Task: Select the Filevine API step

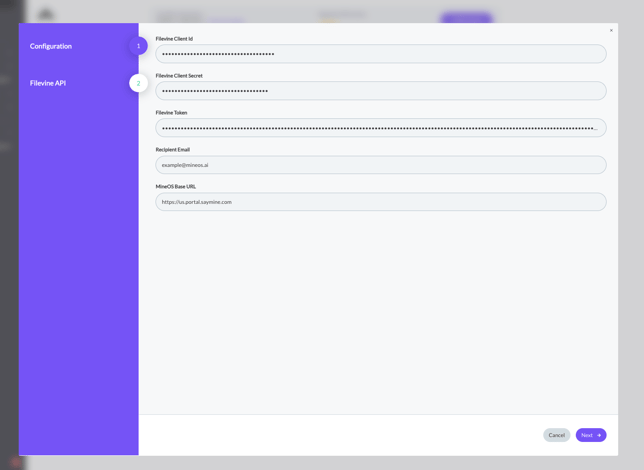Action: click(x=48, y=83)
